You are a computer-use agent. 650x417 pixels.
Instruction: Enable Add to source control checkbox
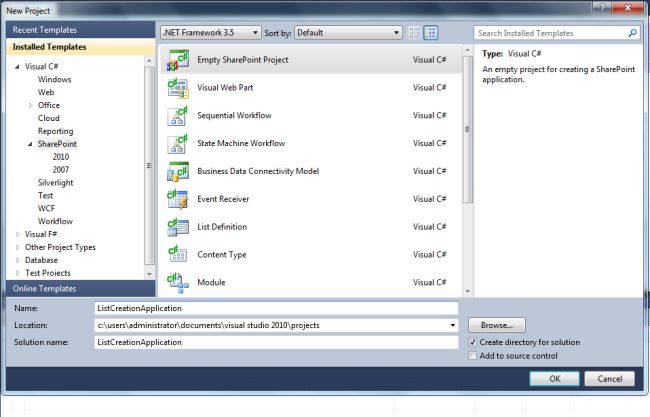(472, 356)
